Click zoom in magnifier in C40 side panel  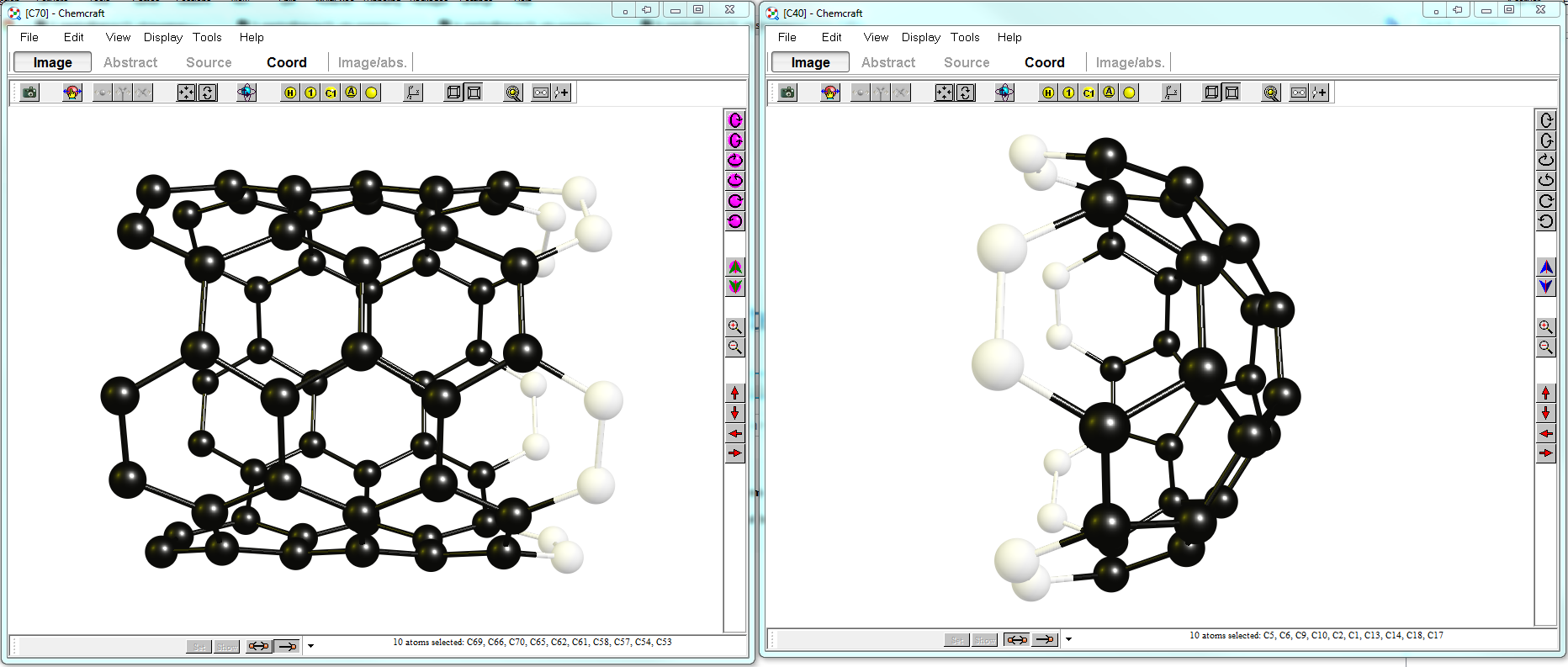click(1546, 327)
